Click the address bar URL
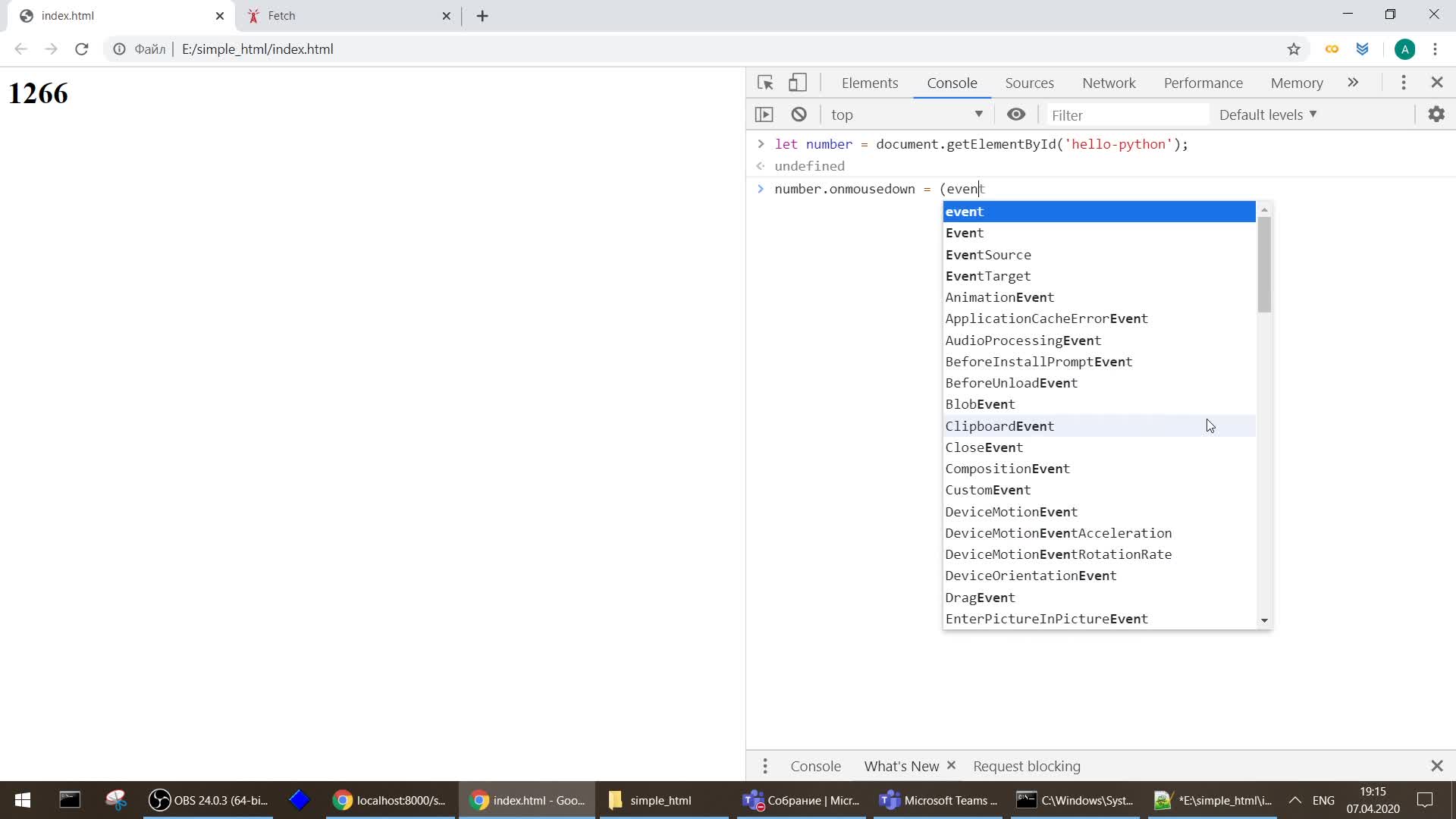This screenshot has width=1456, height=819. coord(258,49)
